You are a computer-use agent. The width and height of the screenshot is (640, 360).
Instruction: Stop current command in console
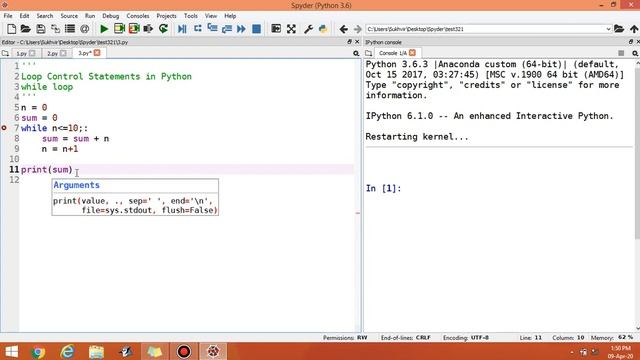pyautogui.click(x=621, y=53)
